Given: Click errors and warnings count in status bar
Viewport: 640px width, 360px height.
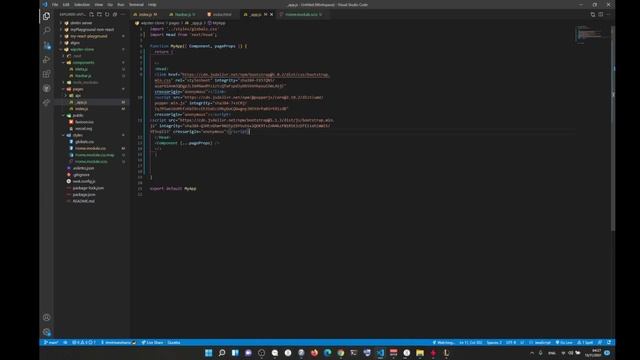Looking at the screenshot, I should (84, 342).
